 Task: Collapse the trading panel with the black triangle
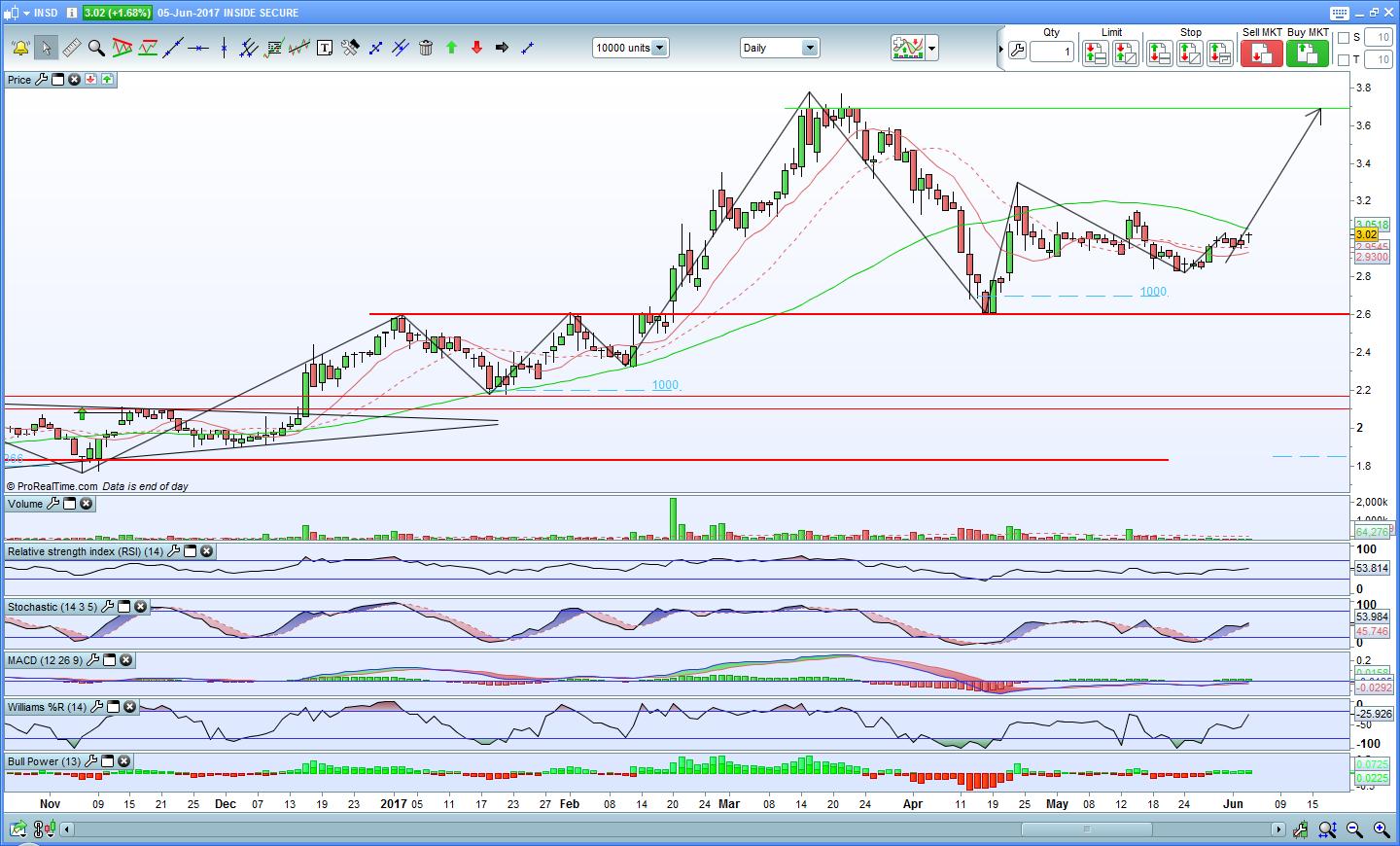pyautogui.click(x=1000, y=49)
